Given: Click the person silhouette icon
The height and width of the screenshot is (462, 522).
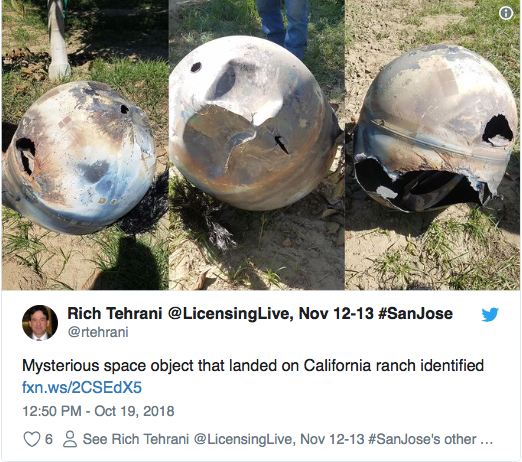Looking at the screenshot, I should click(70, 439).
